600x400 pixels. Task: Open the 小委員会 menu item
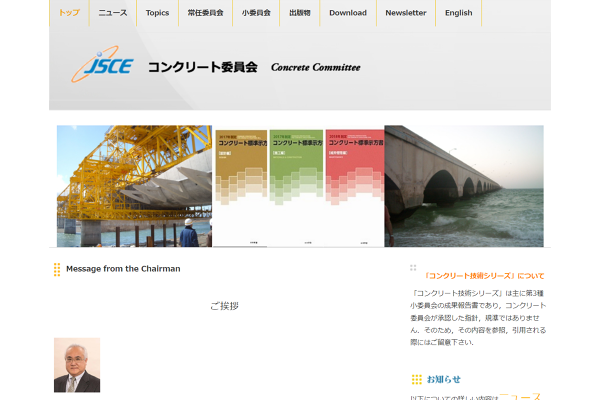(x=256, y=13)
